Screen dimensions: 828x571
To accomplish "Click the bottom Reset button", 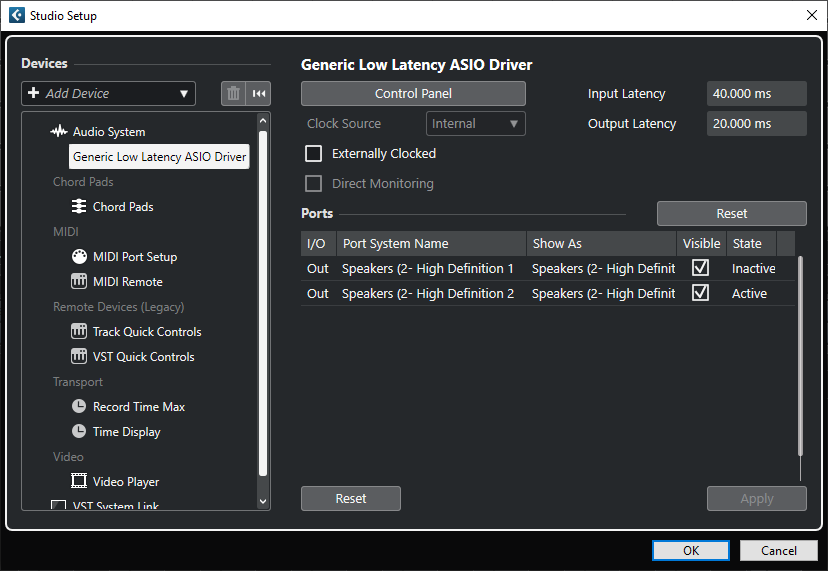I will point(351,498).
